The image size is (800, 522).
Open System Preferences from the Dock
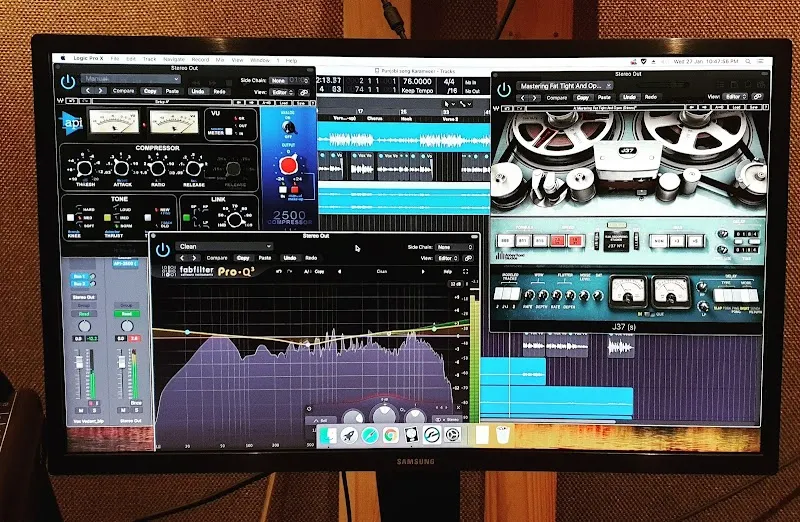(452, 435)
